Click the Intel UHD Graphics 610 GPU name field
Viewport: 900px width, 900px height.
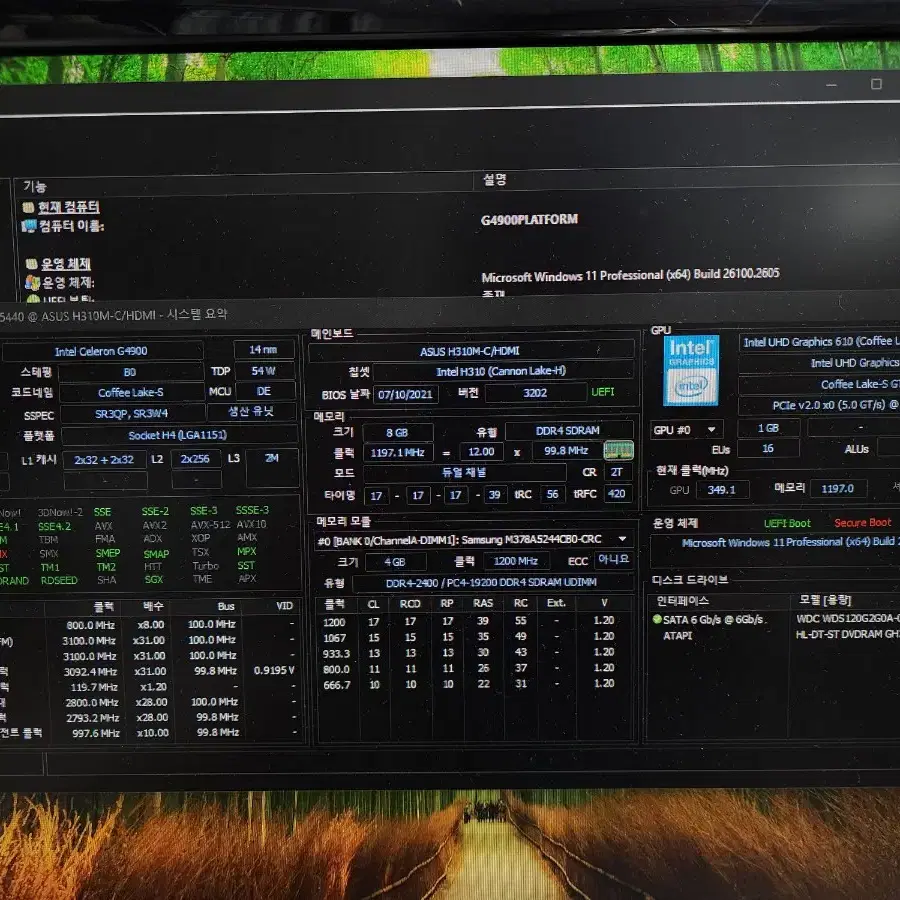820,342
